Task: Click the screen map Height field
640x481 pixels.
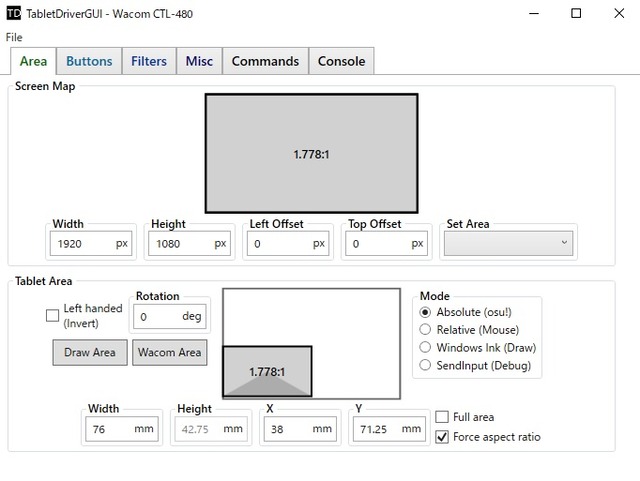Action: click(x=189, y=244)
